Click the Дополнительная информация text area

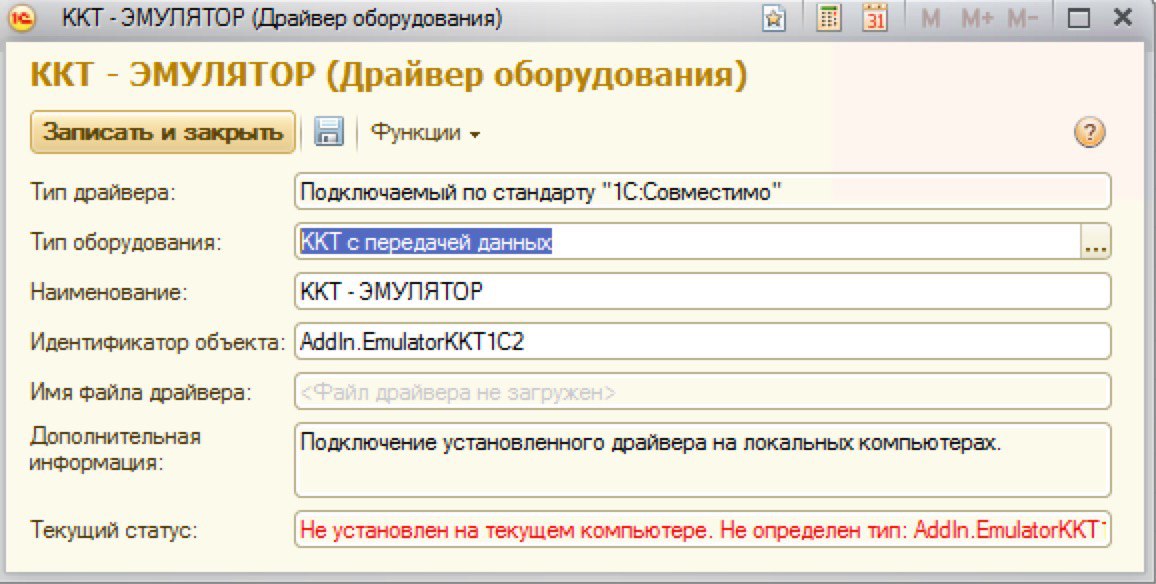[x=703, y=460]
